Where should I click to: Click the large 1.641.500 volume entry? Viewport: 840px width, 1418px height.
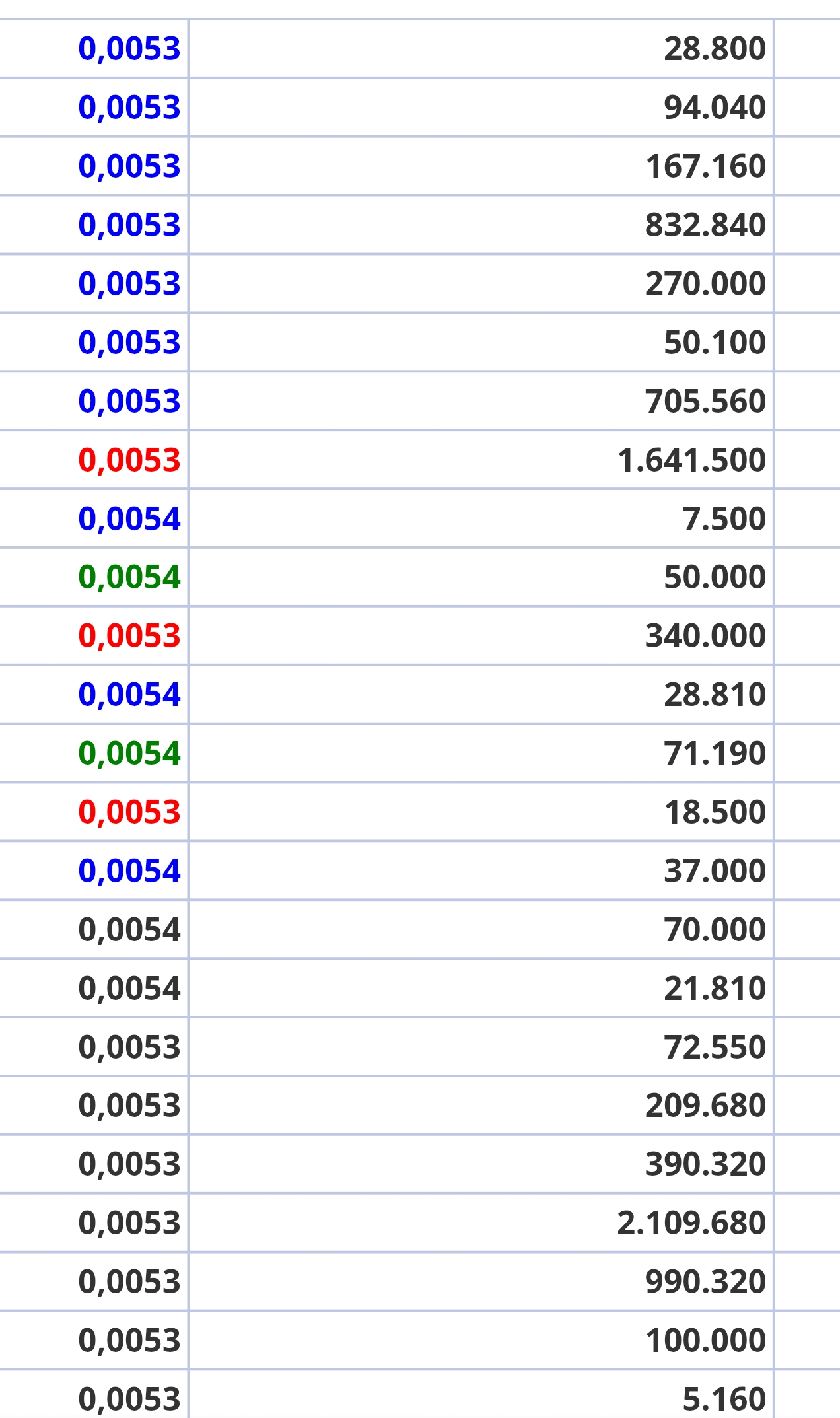[x=691, y=460]
